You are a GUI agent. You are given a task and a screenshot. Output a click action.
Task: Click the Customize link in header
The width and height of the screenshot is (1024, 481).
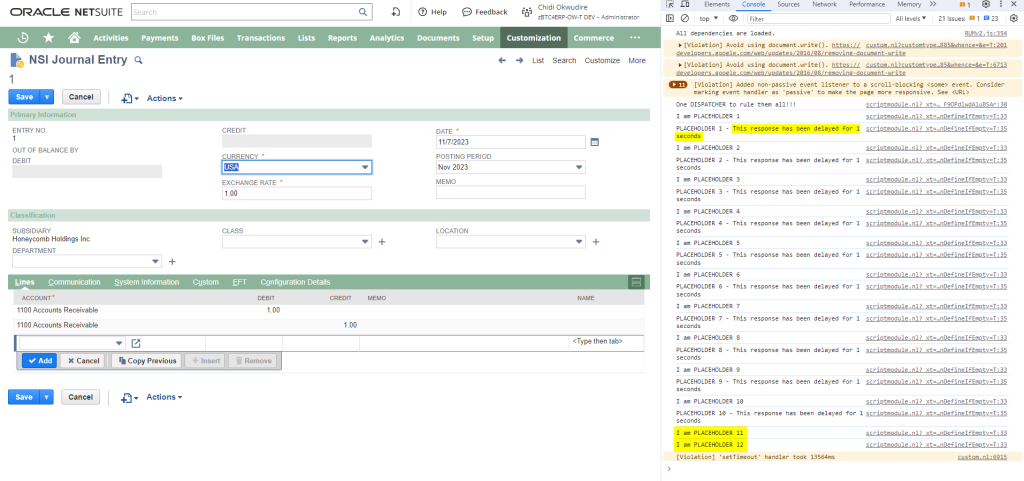(x=602, y=61)
